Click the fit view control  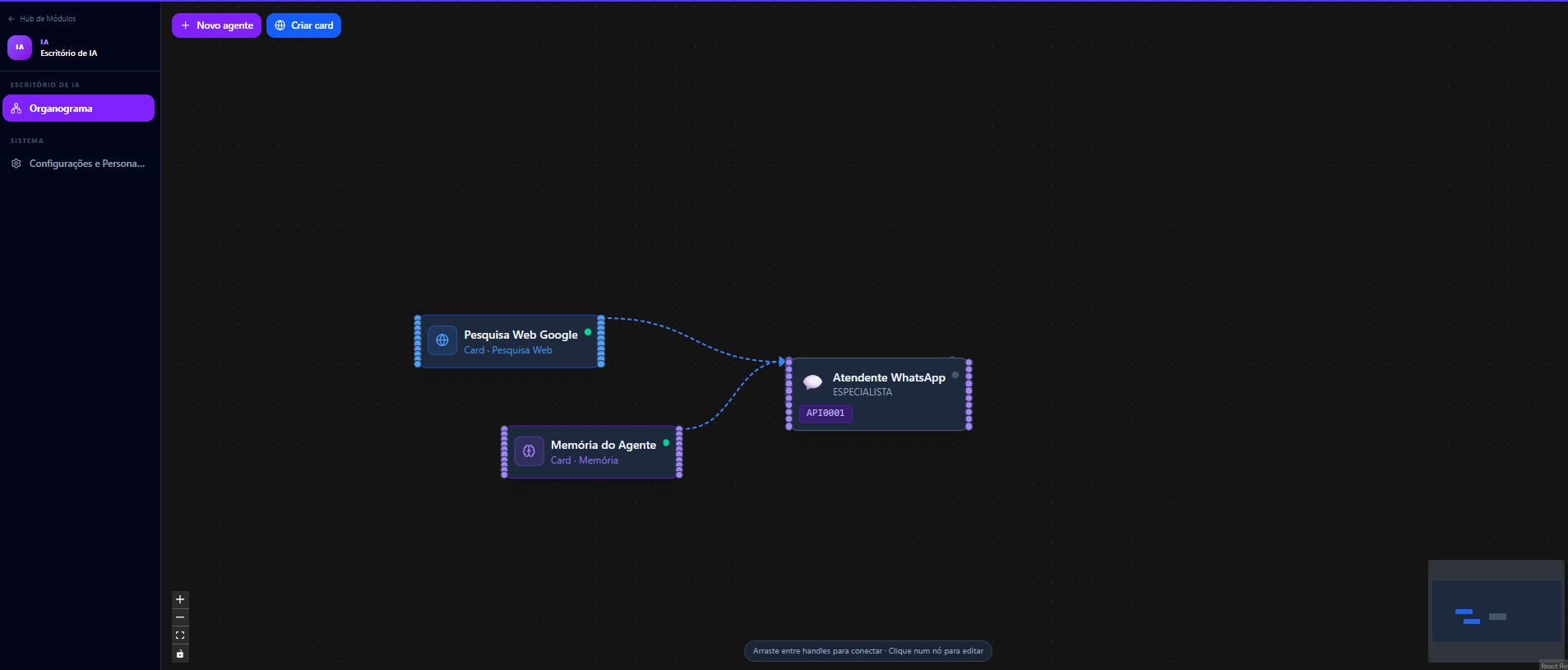pyautogui.click(x=180, y=635)
